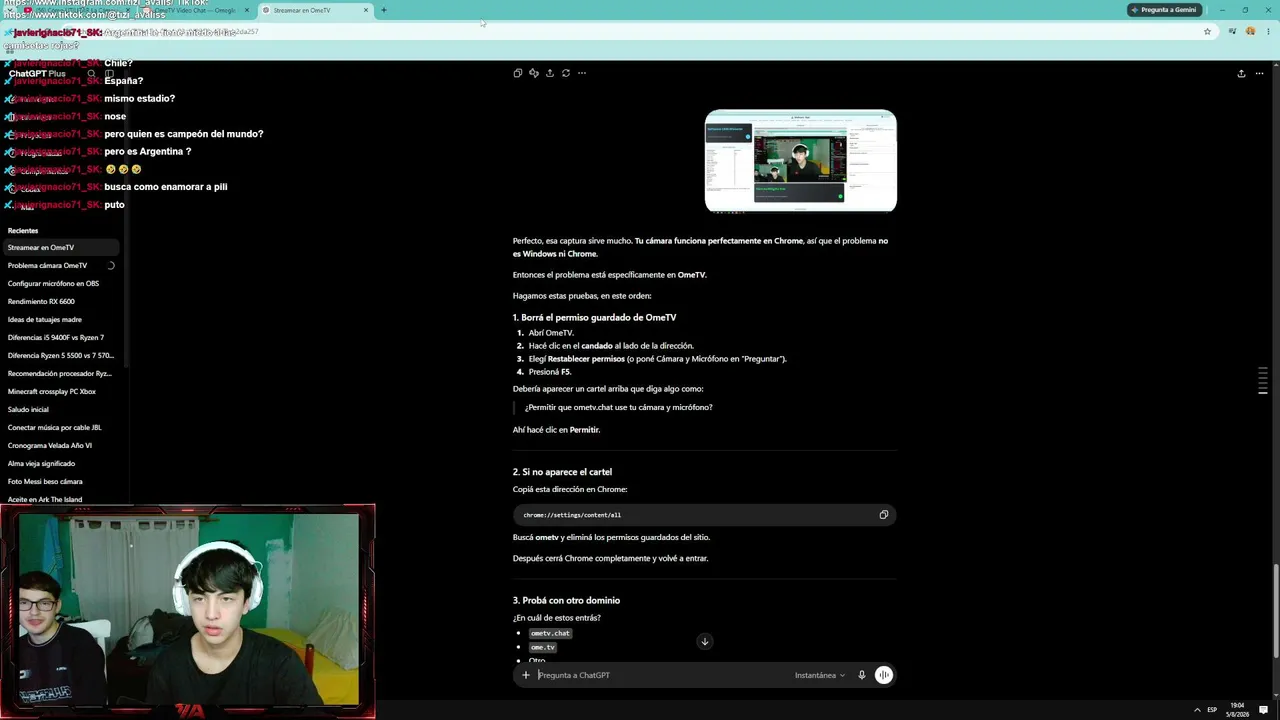Click the heading '3. Probá con otro dominio'
The width and height of the screenshot is (1280, 720).
566,600
